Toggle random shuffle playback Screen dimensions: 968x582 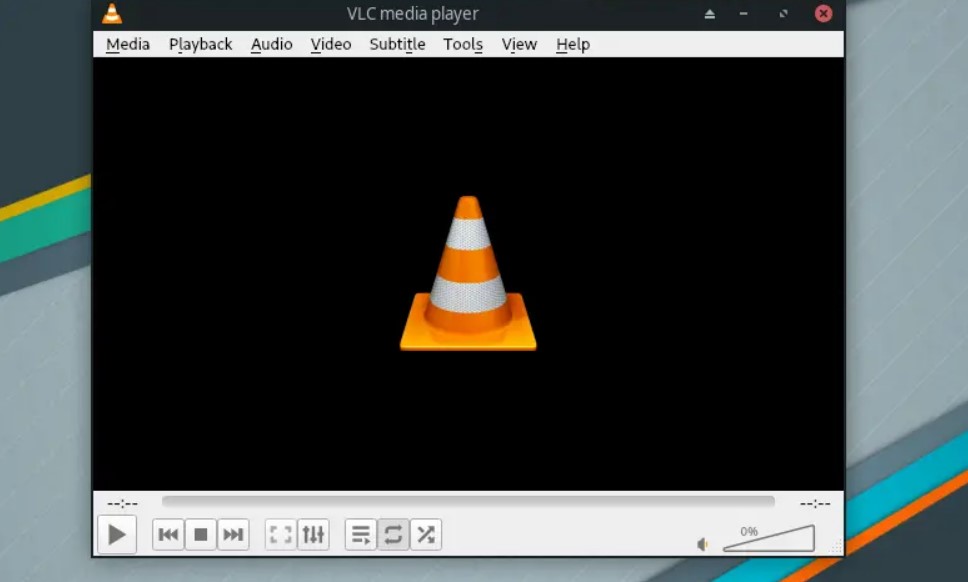click(x=426, y=534)
